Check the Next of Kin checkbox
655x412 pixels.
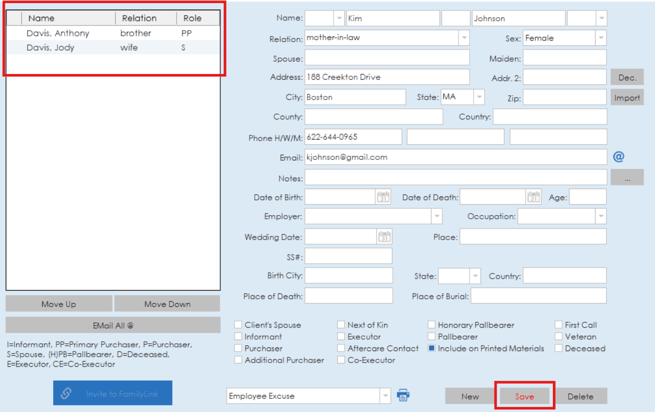pyautogui.click(x=340, y=325)
